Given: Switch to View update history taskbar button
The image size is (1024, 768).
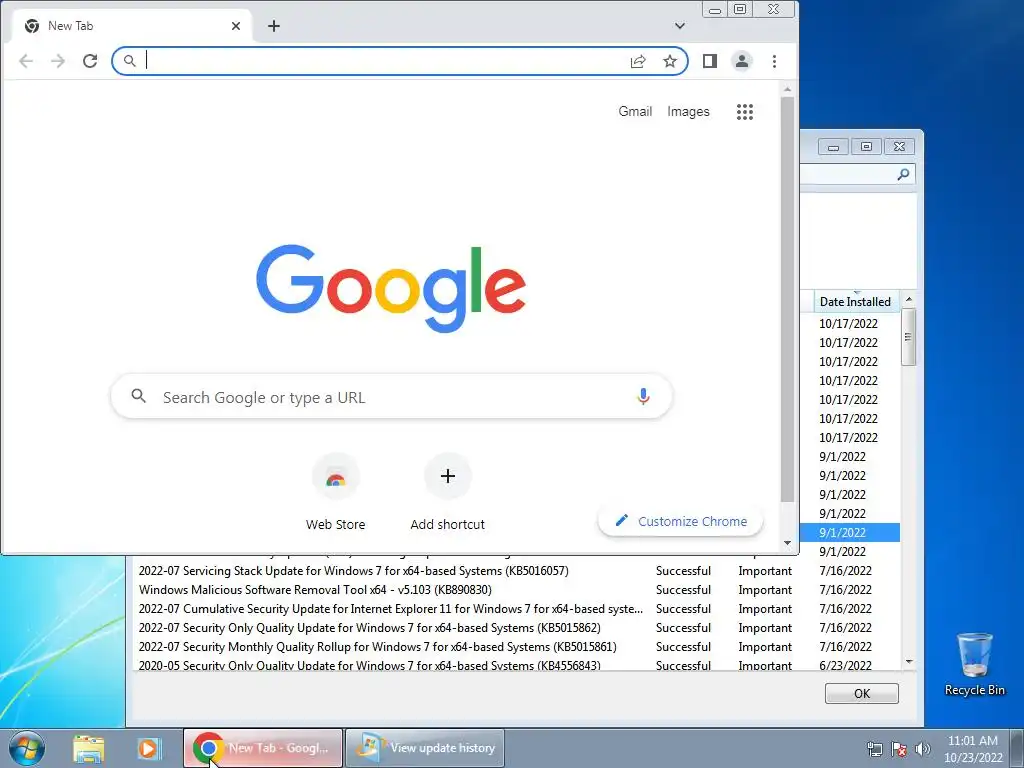Looking at the screenshot, I should click(424, 748).
